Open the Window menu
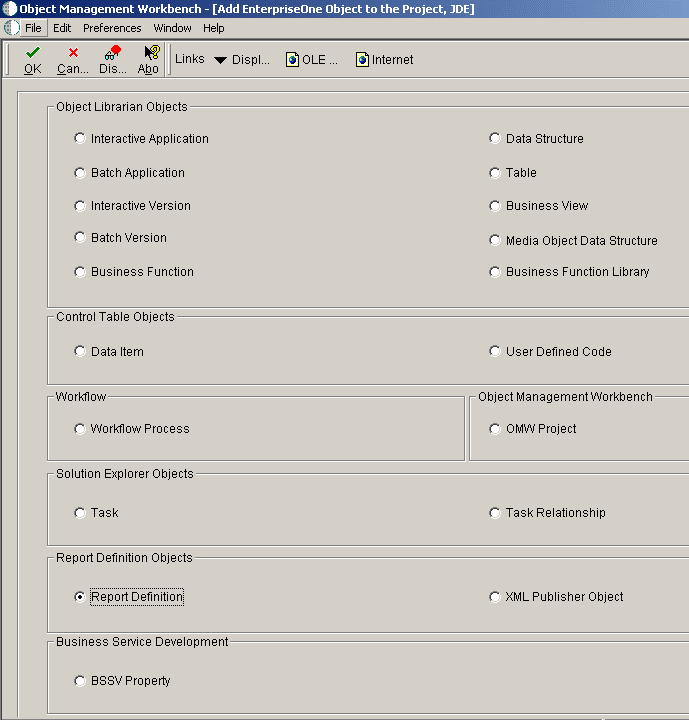This screenshot has height=720, width=689. pyautogui.click(x=172, y=28)
